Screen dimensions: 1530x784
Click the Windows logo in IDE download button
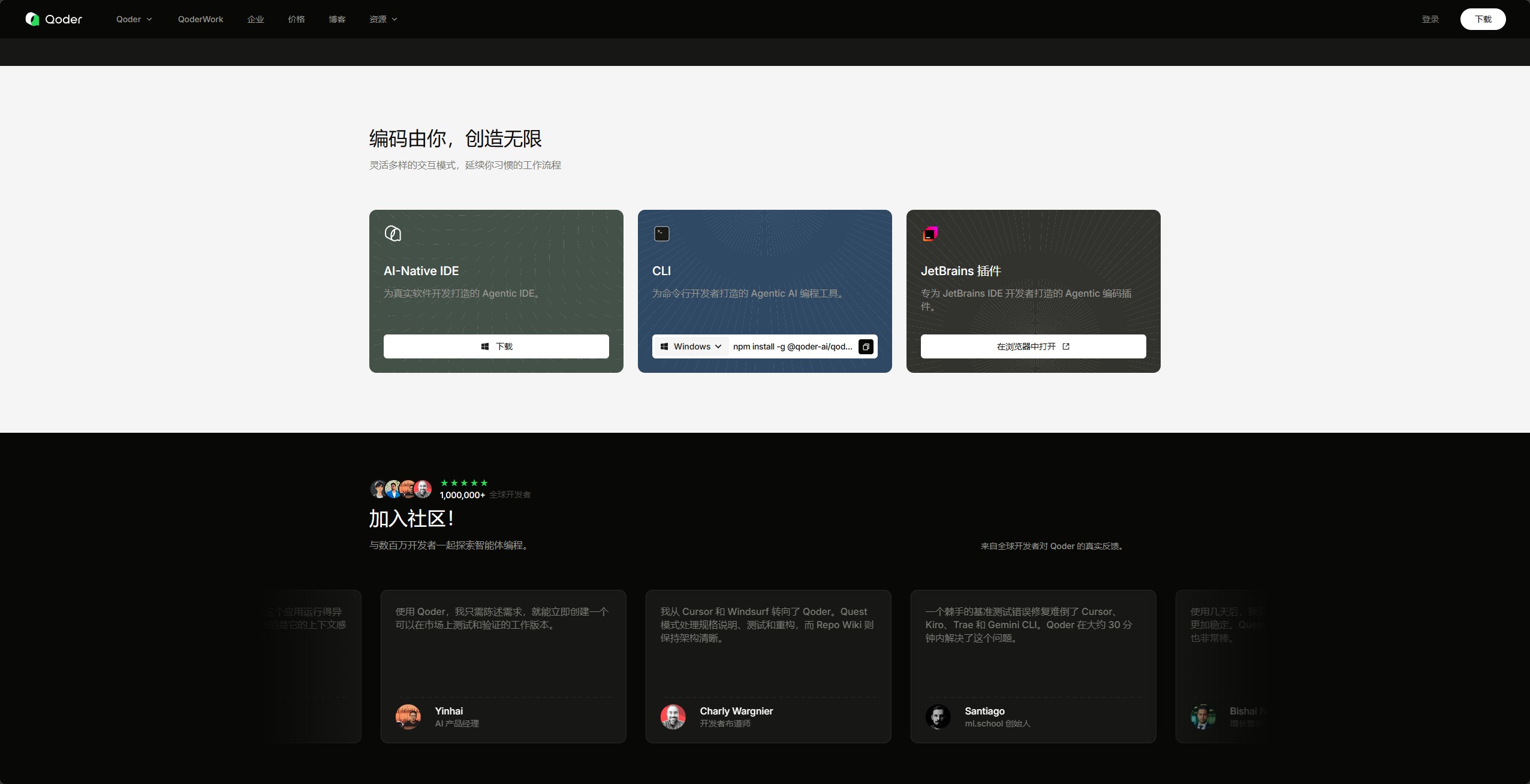pos(485,346)
